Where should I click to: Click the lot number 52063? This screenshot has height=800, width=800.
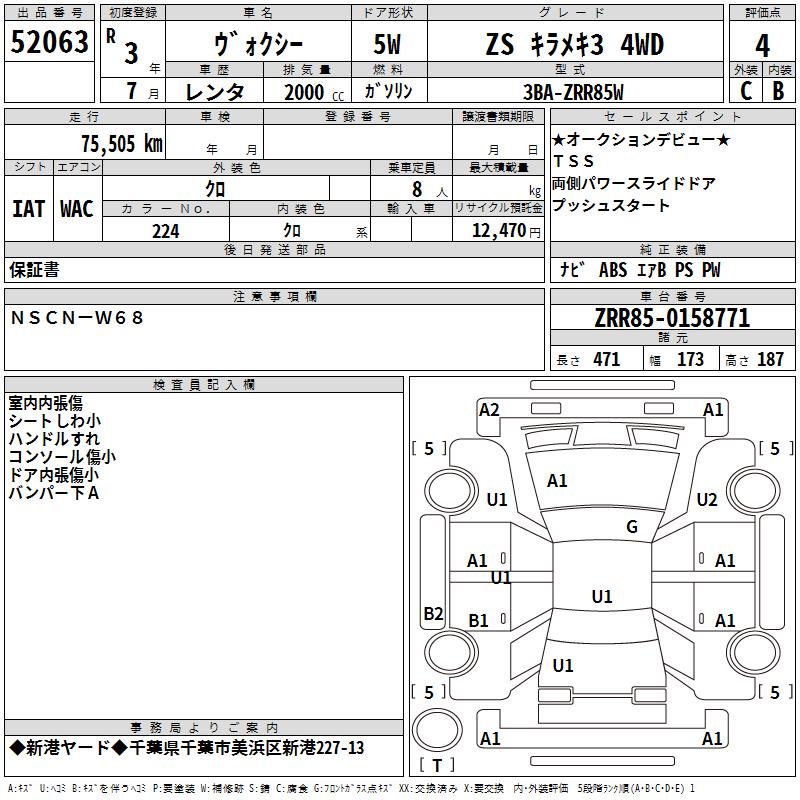pos(49,42)
